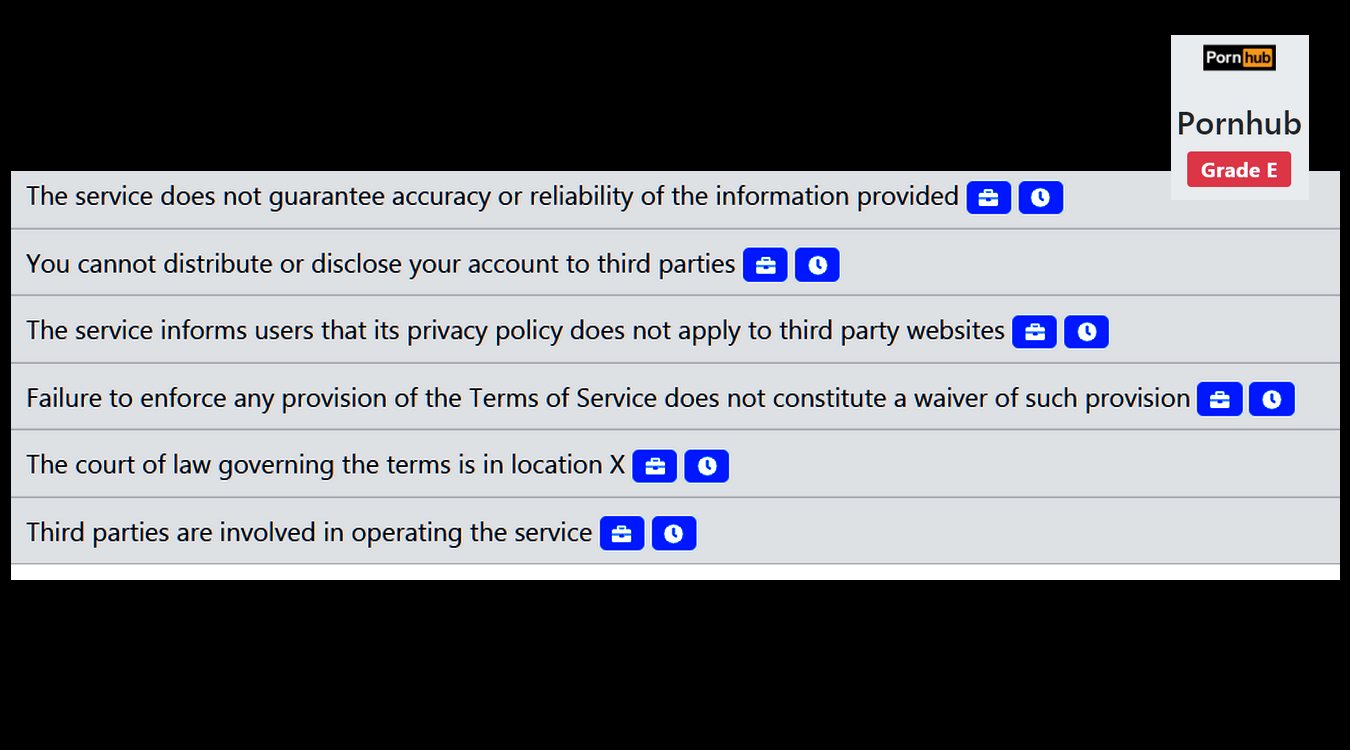Open briefcase icon for court of law row
The width and height of the screenshot is (1350, 750).
coord(655,466)
